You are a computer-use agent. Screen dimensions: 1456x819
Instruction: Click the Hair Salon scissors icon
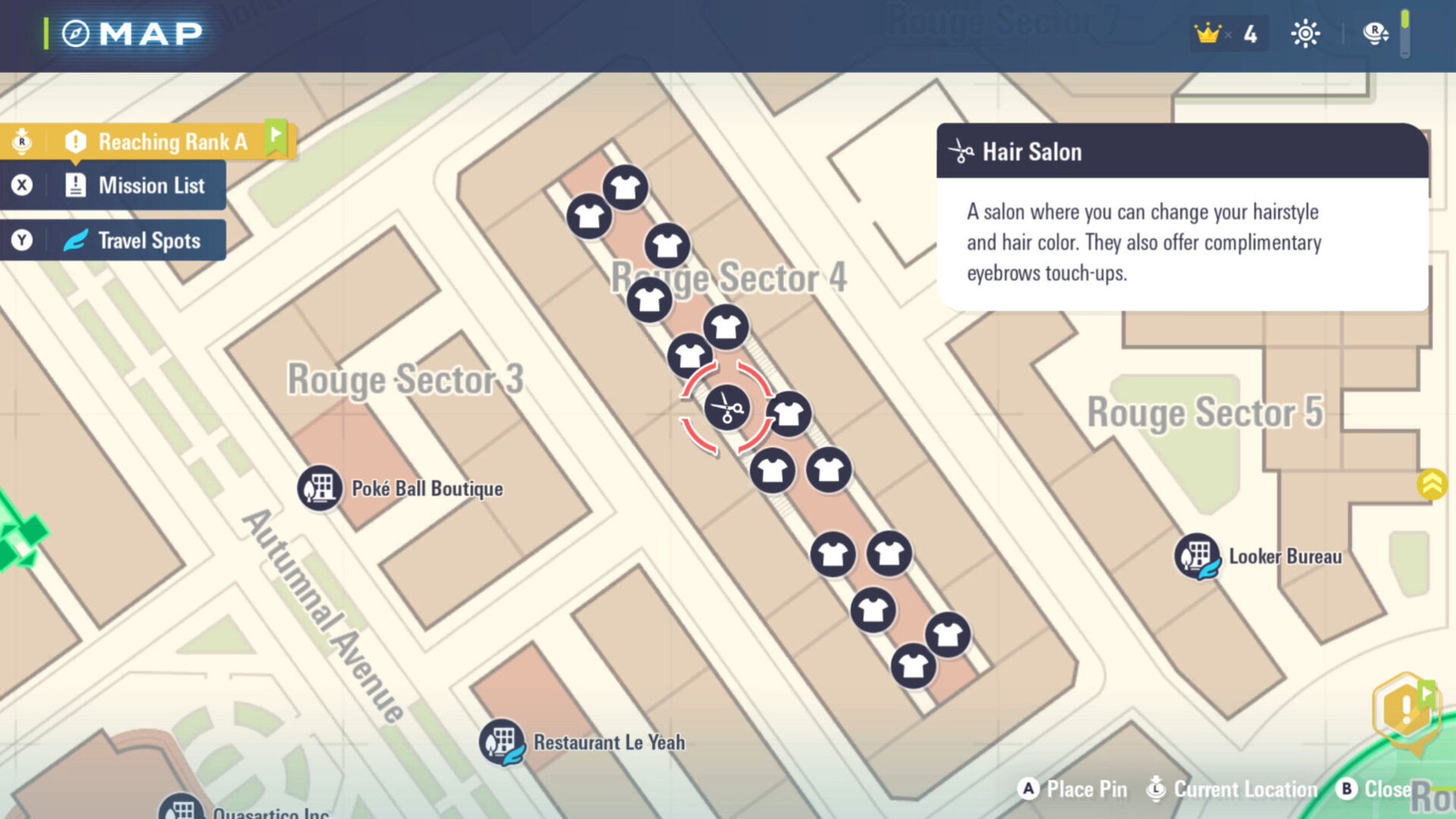point(727,409)
